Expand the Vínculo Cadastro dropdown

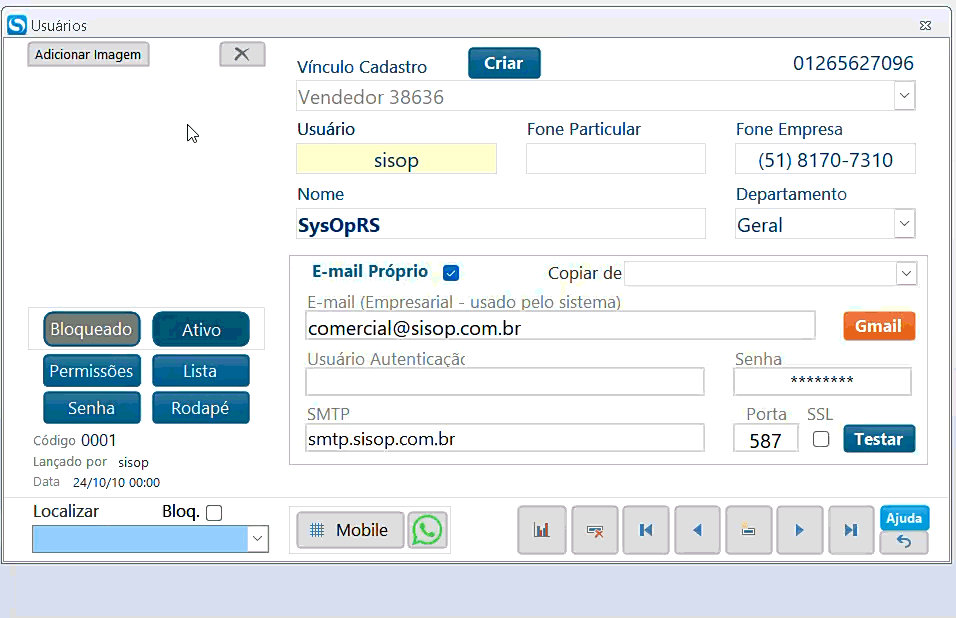coord(904,96)
